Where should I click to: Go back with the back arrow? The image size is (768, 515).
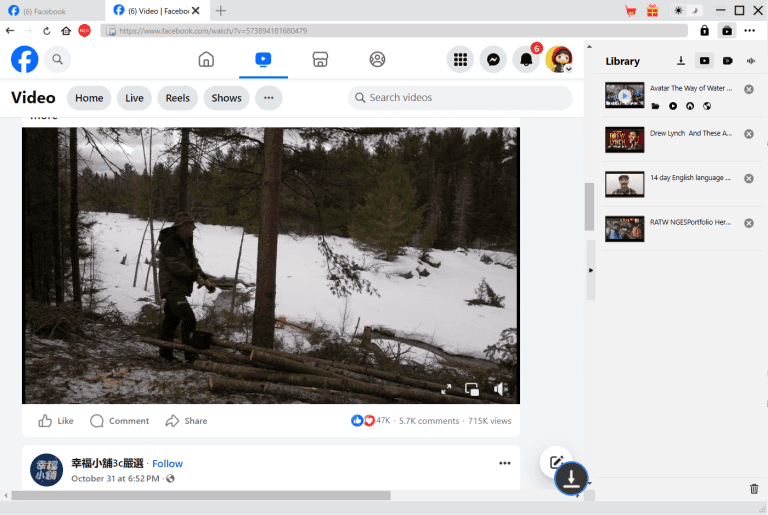10,31
